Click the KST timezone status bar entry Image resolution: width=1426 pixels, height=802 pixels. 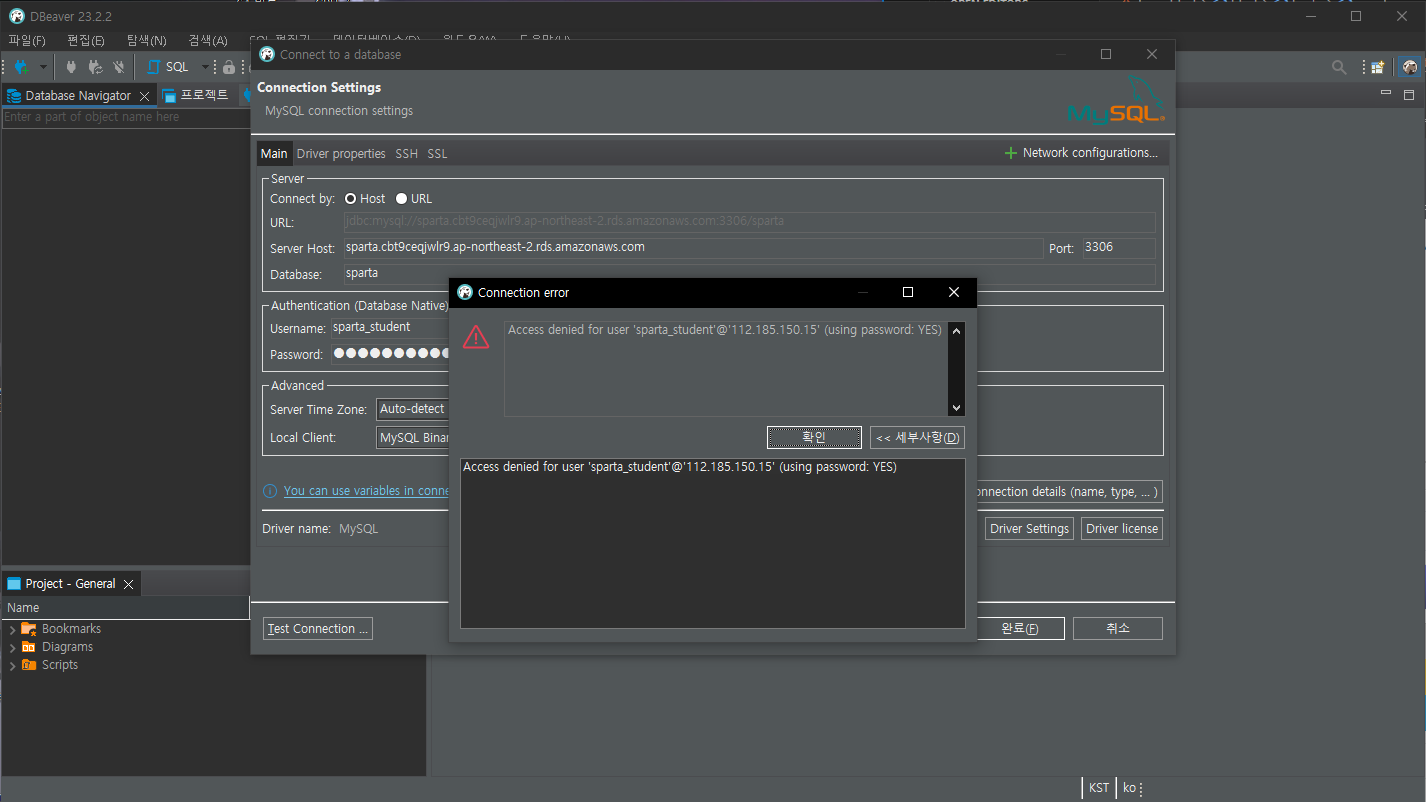1099,788
